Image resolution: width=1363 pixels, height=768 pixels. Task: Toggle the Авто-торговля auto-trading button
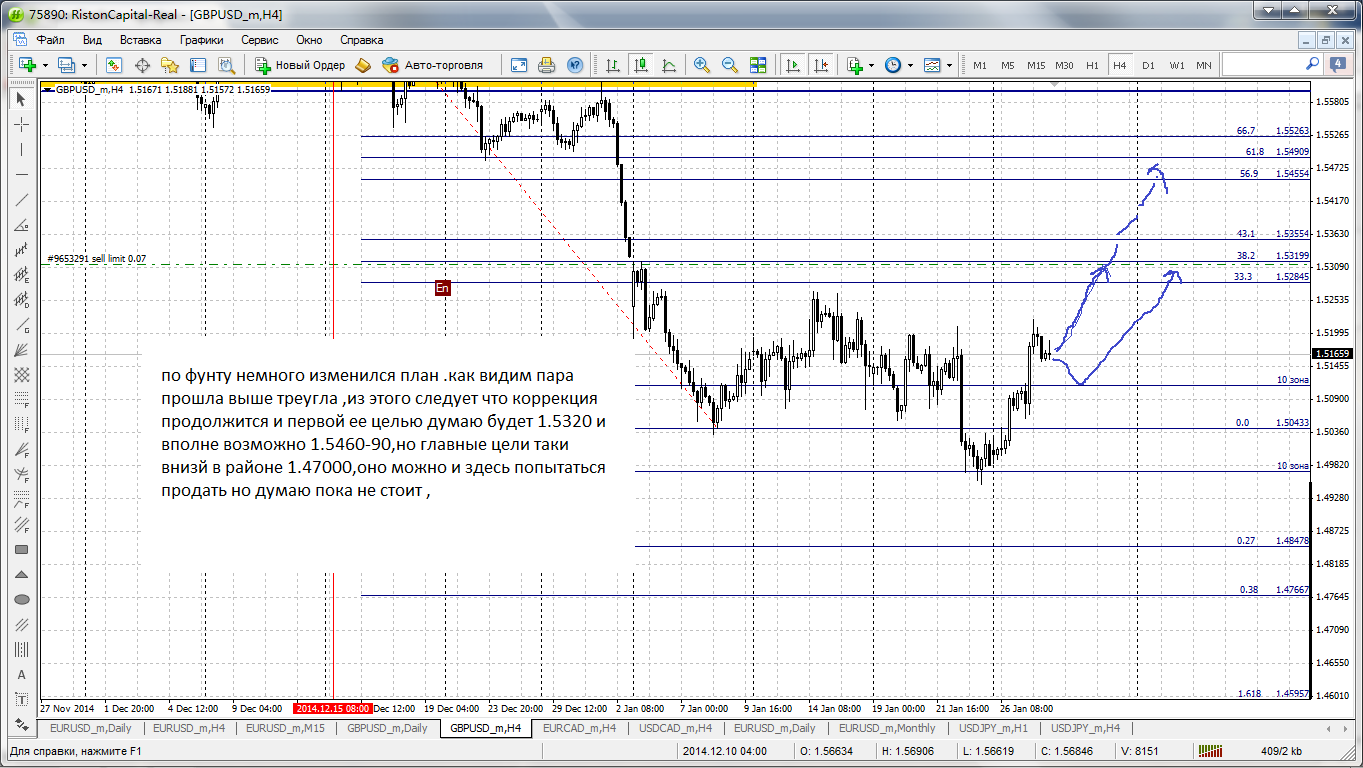coord(432,65)
